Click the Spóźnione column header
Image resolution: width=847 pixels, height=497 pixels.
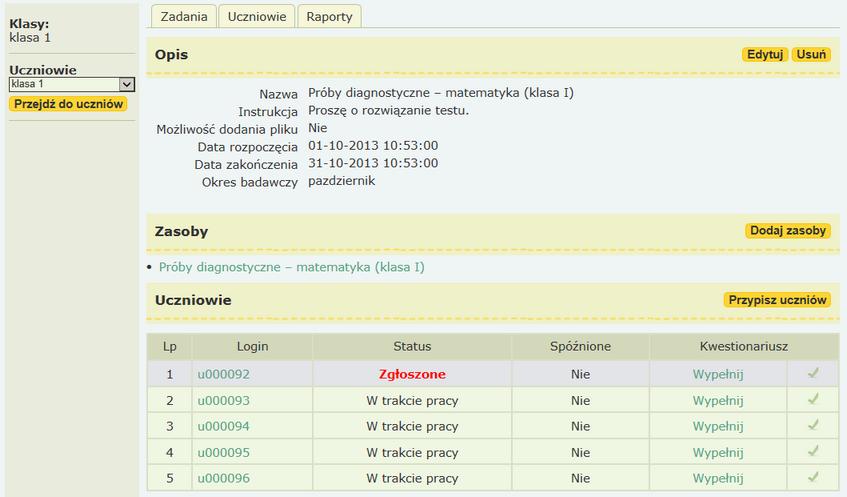580,346
